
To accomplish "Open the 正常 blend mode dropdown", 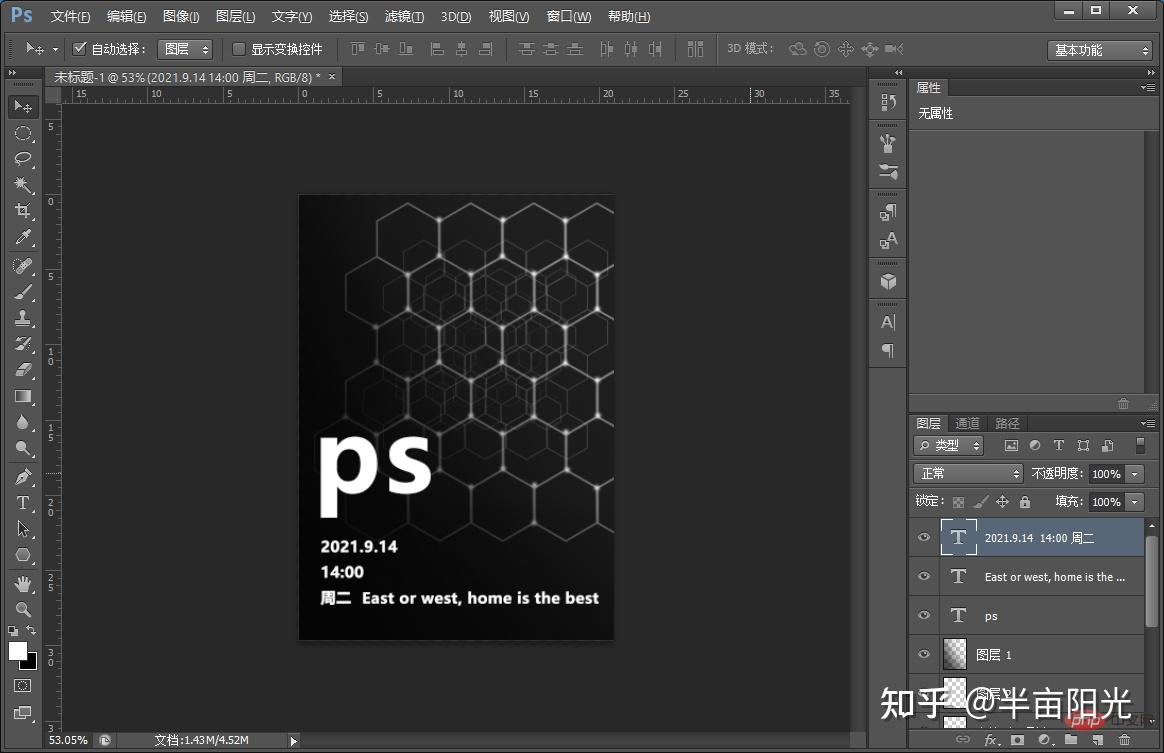I will [968, 474].
